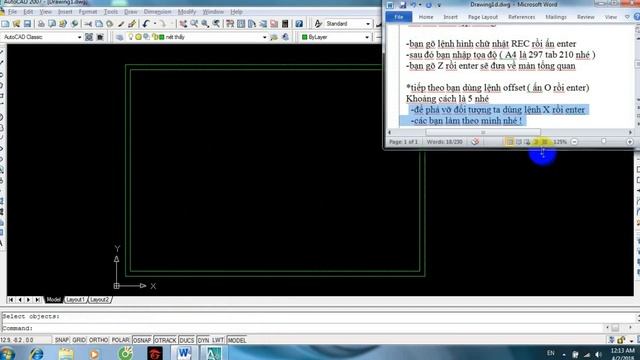Toggle DUCS in the status bar
Image resolution: width=640 pixels, height=360 pixels.
[x=187, y=340]
